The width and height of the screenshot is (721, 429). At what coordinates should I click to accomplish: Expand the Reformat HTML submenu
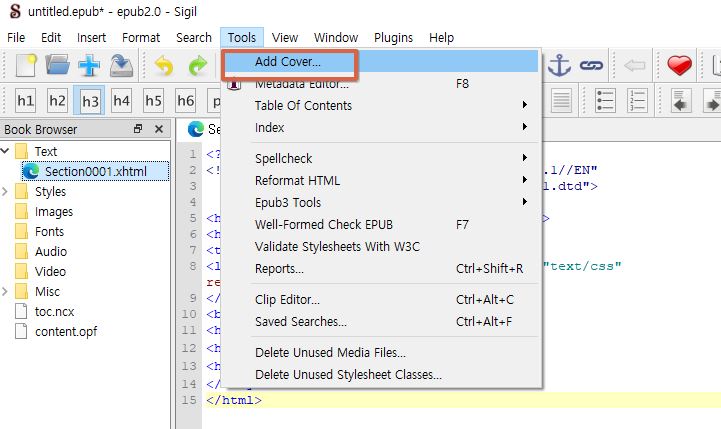tap(381, 180)
